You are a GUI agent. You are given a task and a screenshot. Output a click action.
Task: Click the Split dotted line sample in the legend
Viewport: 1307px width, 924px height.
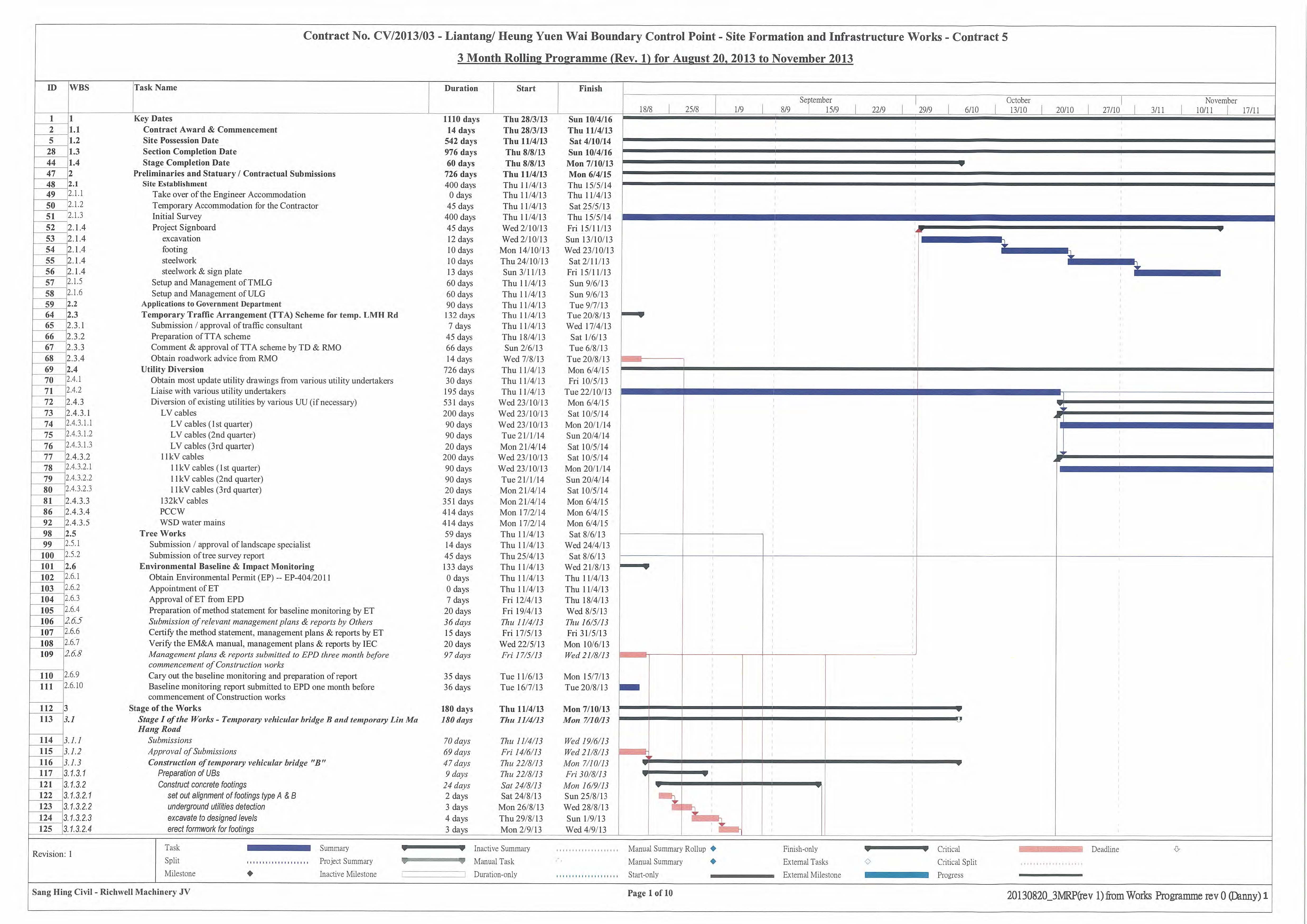pos(278,862)
